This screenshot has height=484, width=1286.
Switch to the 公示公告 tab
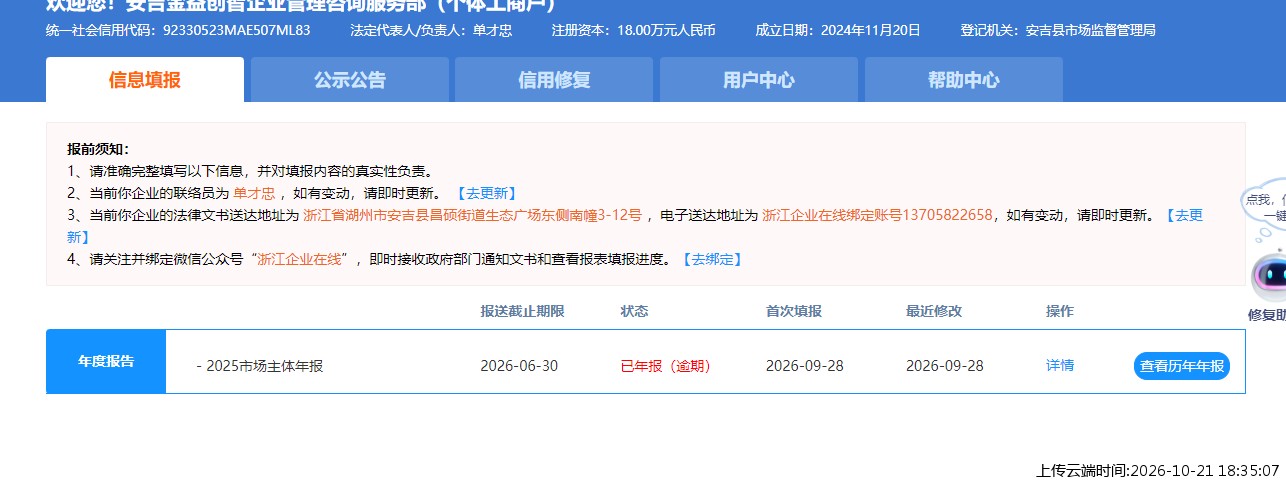tap(350, 80)
